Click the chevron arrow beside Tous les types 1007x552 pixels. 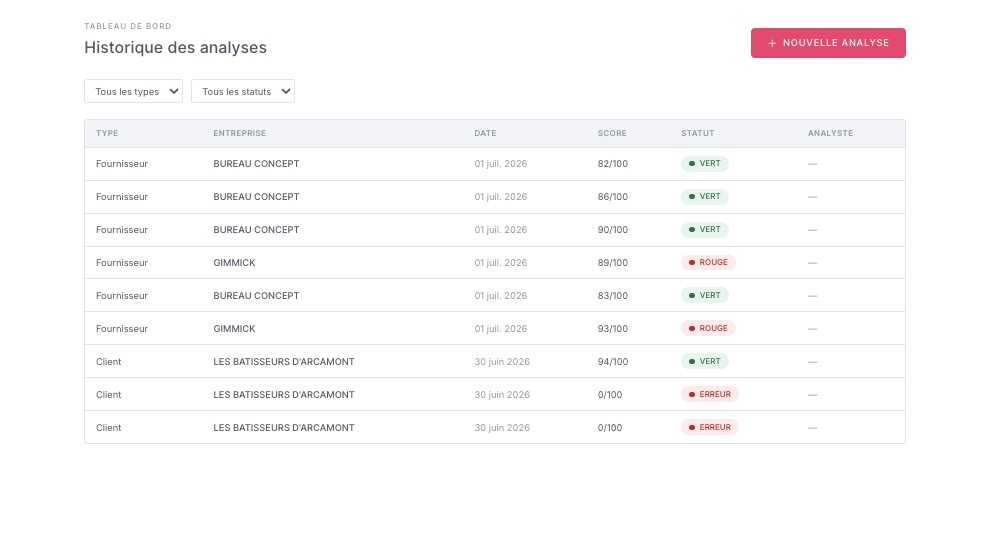coord(173,91)
